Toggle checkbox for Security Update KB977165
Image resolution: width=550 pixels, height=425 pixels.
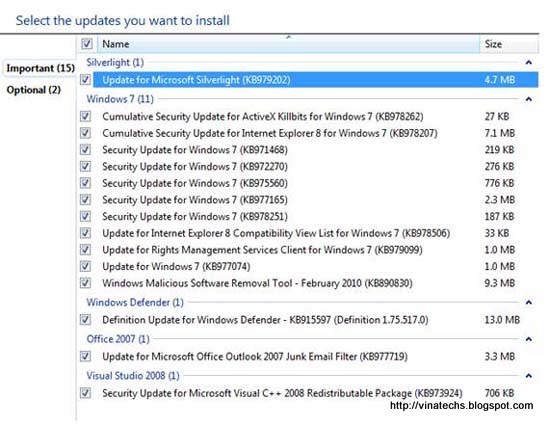[86, 200]
